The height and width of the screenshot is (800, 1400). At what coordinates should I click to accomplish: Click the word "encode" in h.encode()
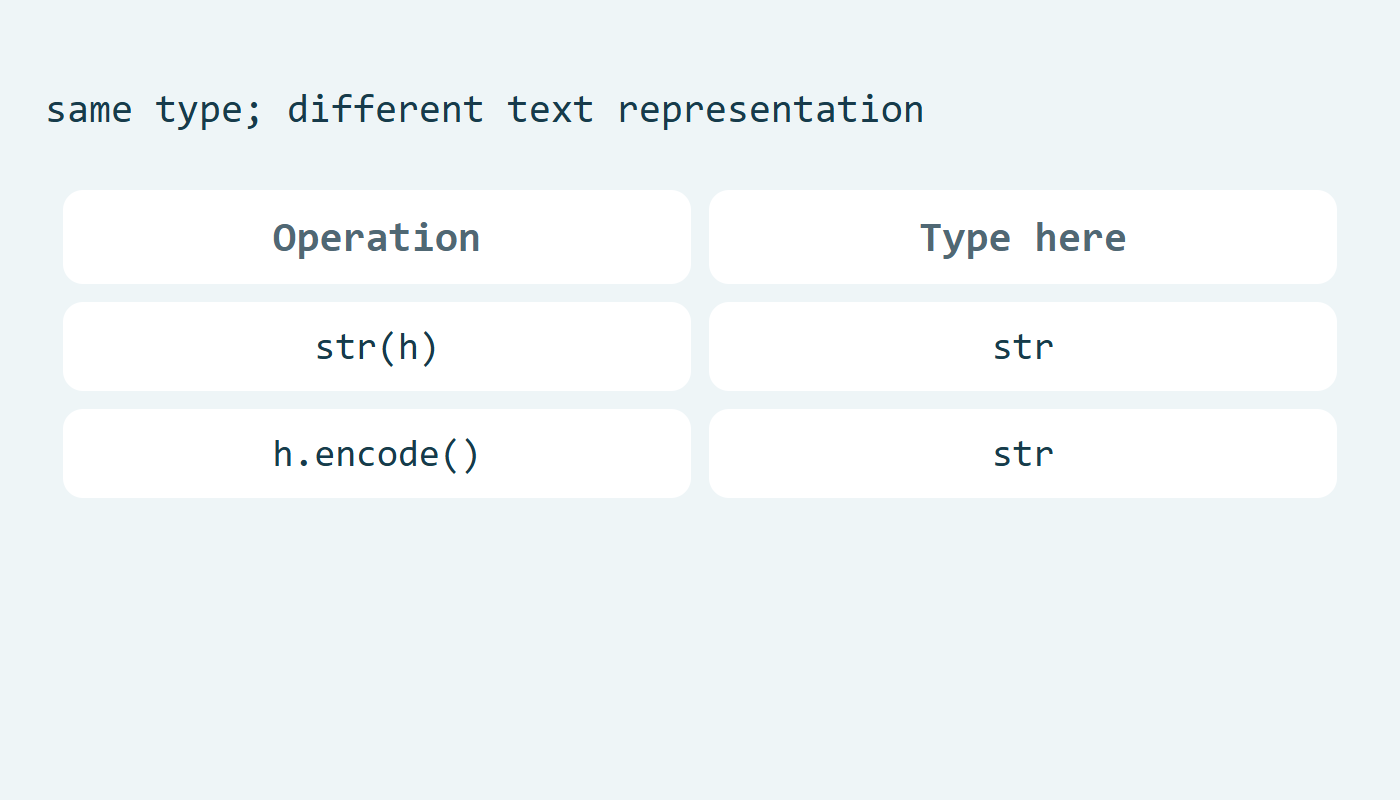point(377,454)
